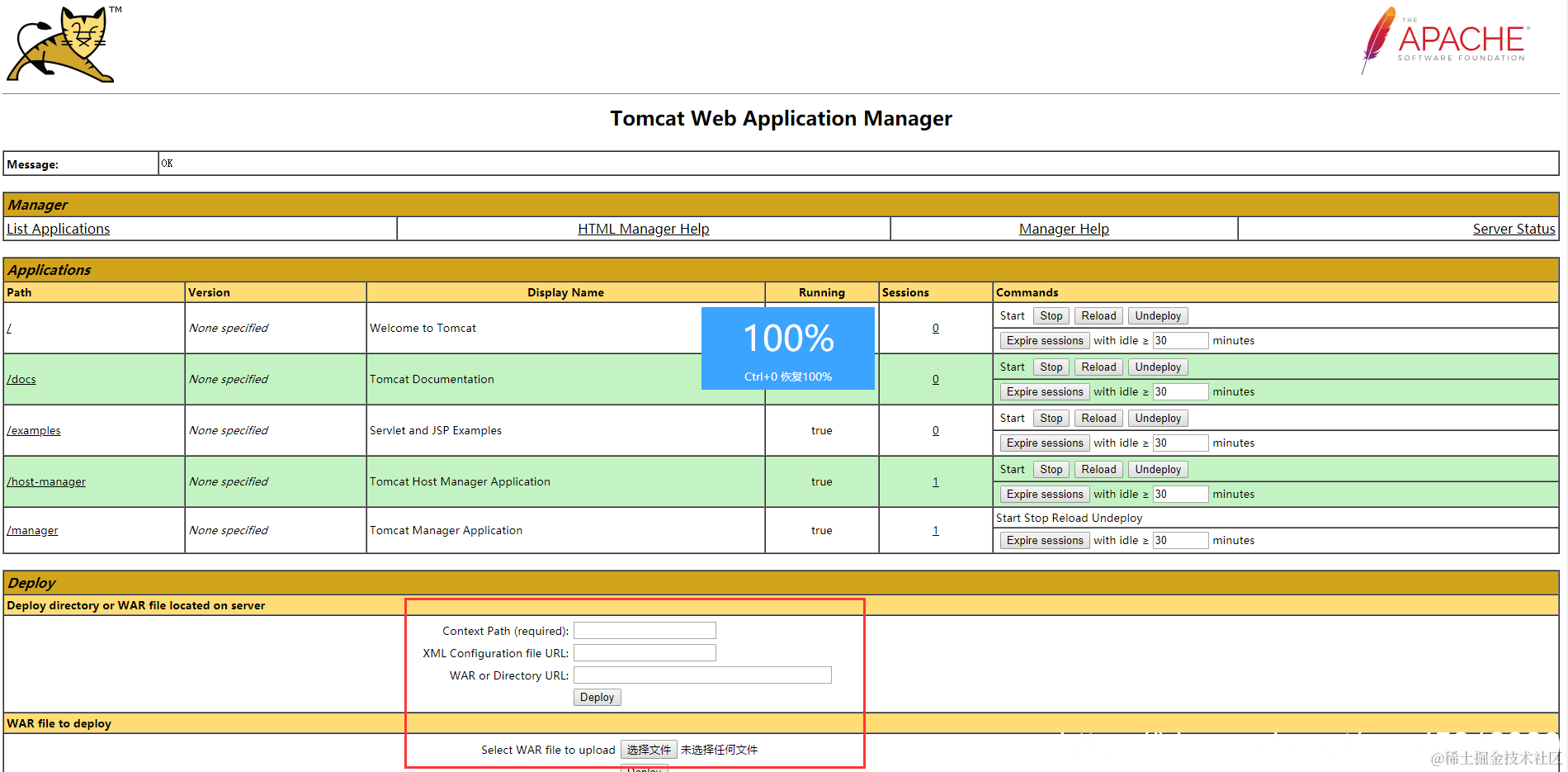The height and width of the screenshot is (772, 1568).
Task: Click the Apache Software Foundation feather logo
Action: pos(1444,40)
